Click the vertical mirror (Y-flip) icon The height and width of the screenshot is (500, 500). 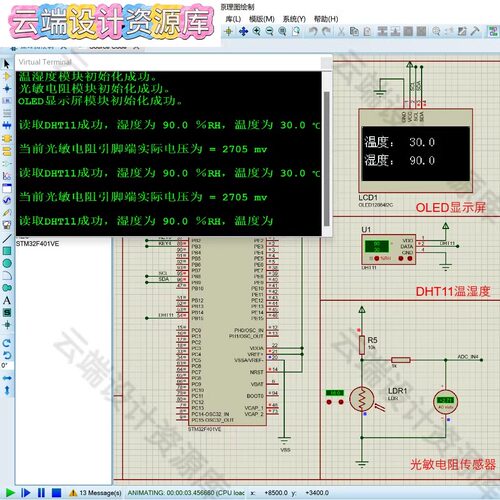click(7, 390)
